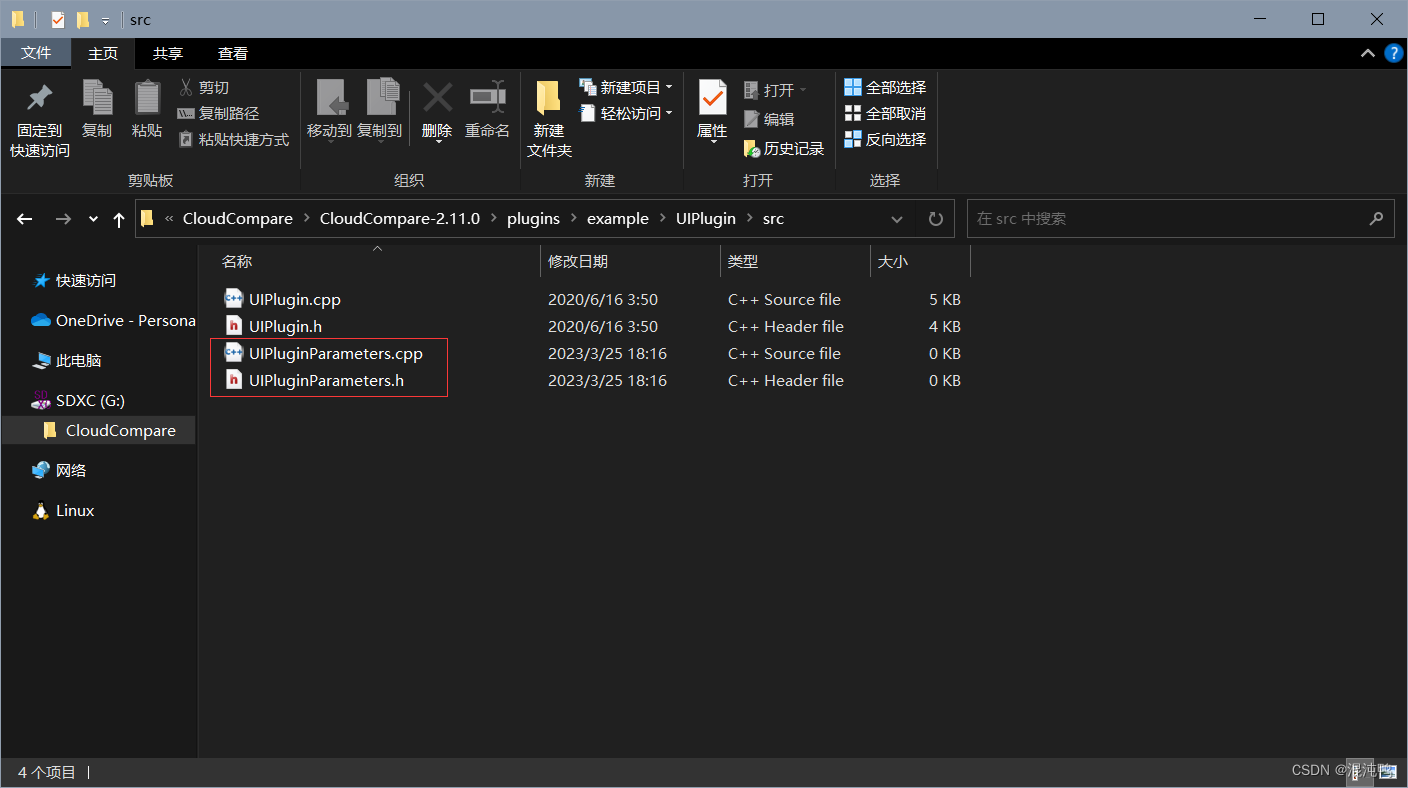Refresh the current folder view
1408x788 pixels.
[936, 219]
